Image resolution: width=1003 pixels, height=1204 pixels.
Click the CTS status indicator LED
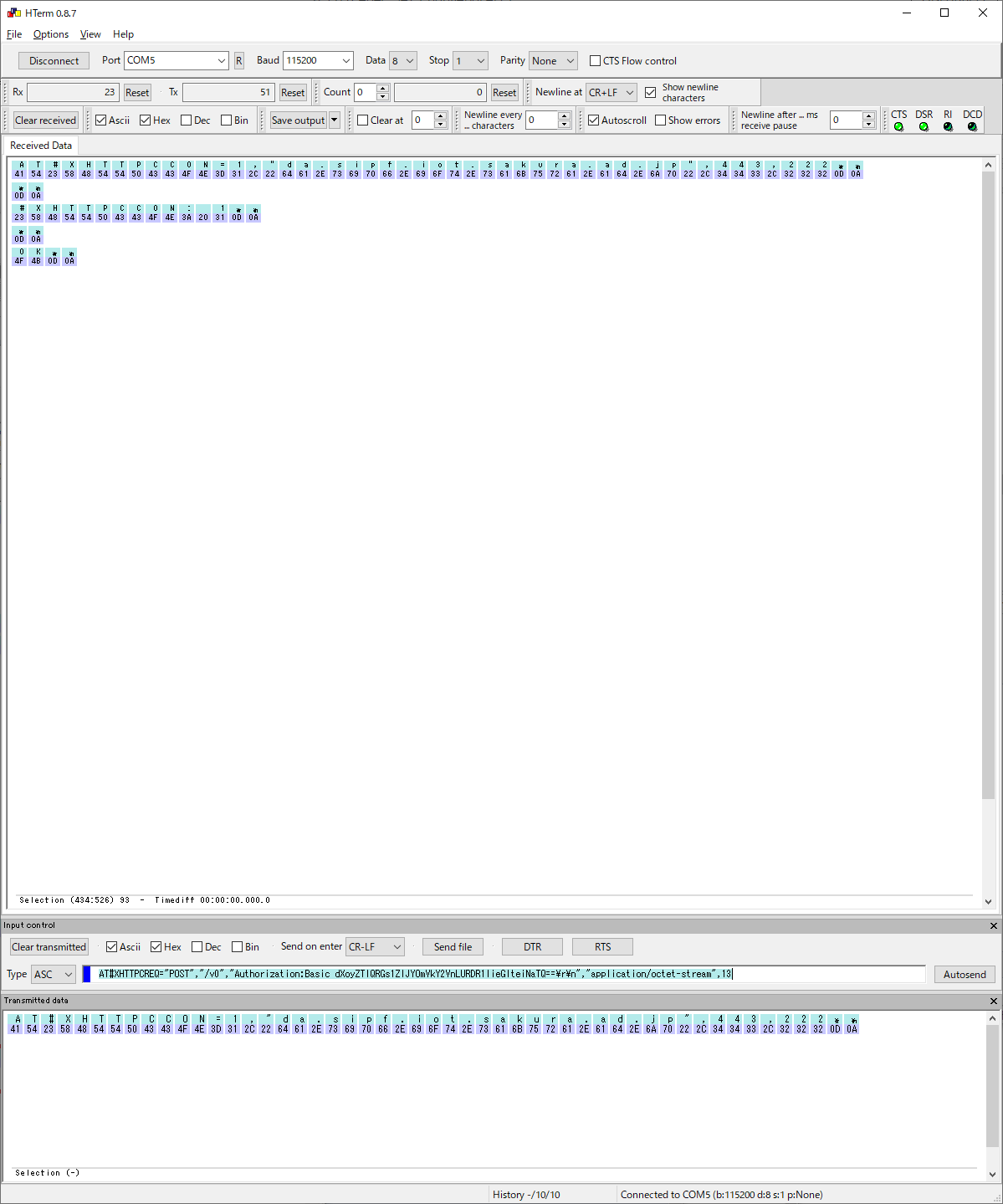898,127
